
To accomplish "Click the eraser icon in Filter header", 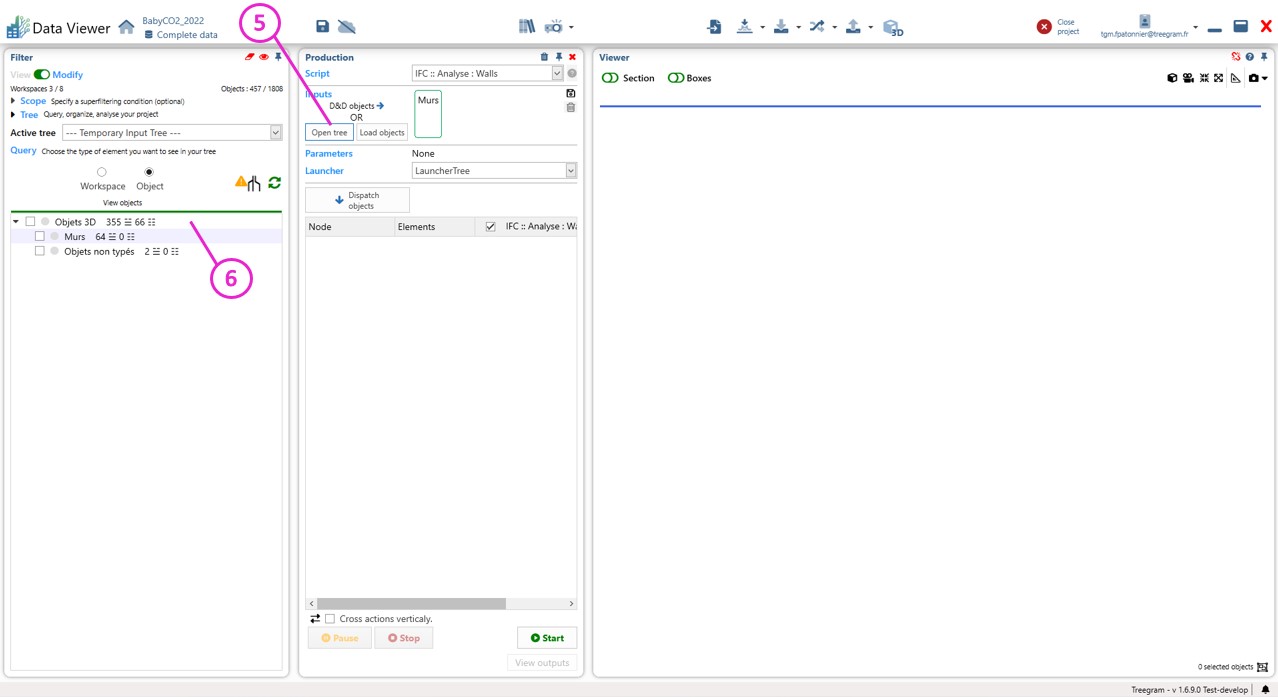I will (x=250, y=57).
